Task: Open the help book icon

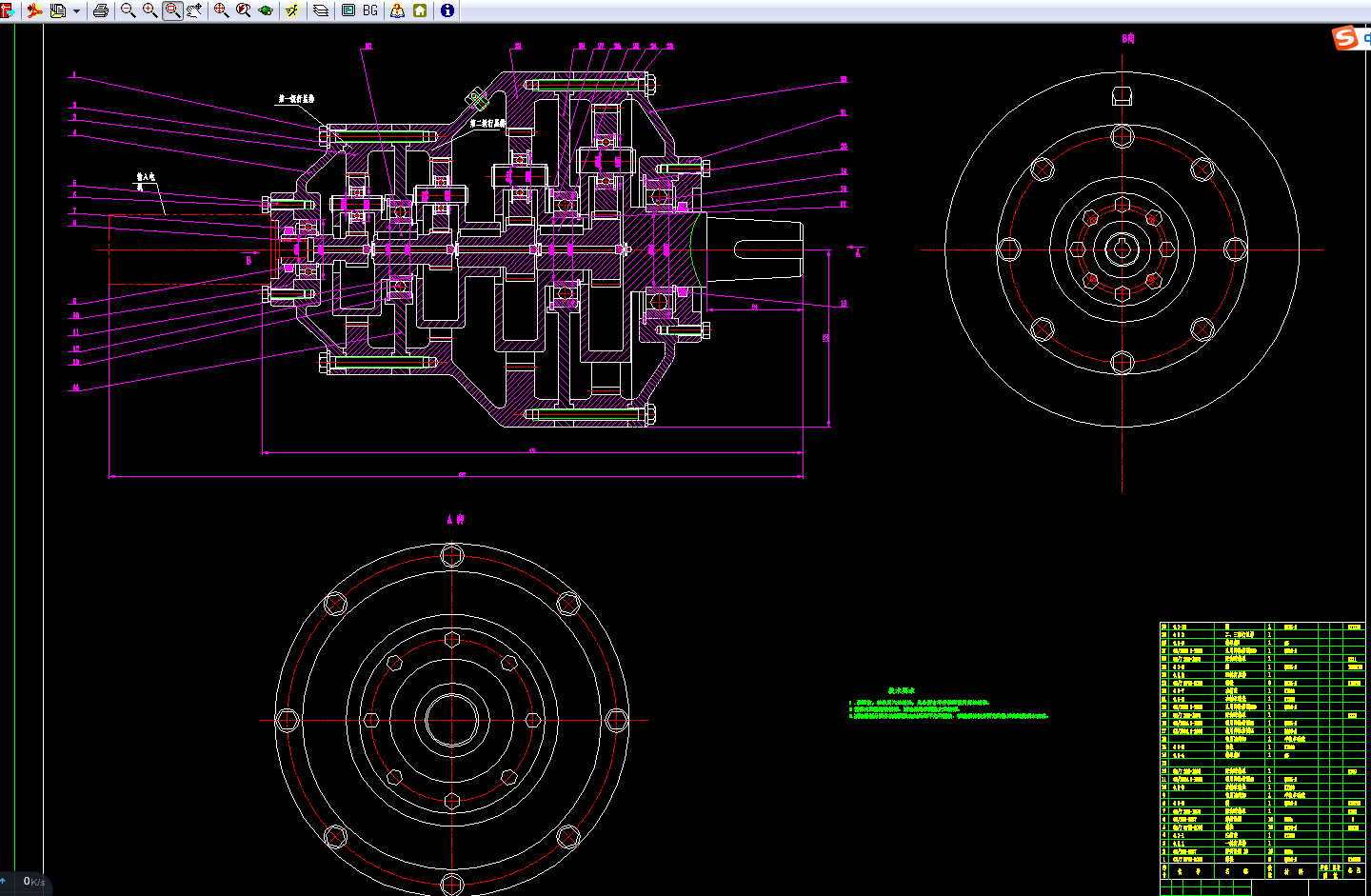Action: [x=398, y=10]
